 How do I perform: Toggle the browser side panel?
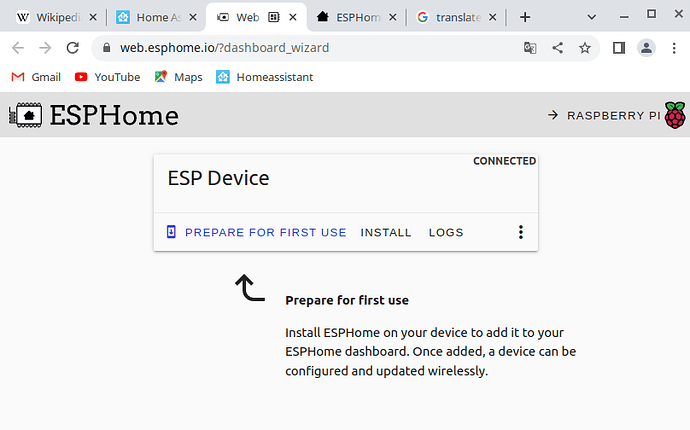(619, 48)
